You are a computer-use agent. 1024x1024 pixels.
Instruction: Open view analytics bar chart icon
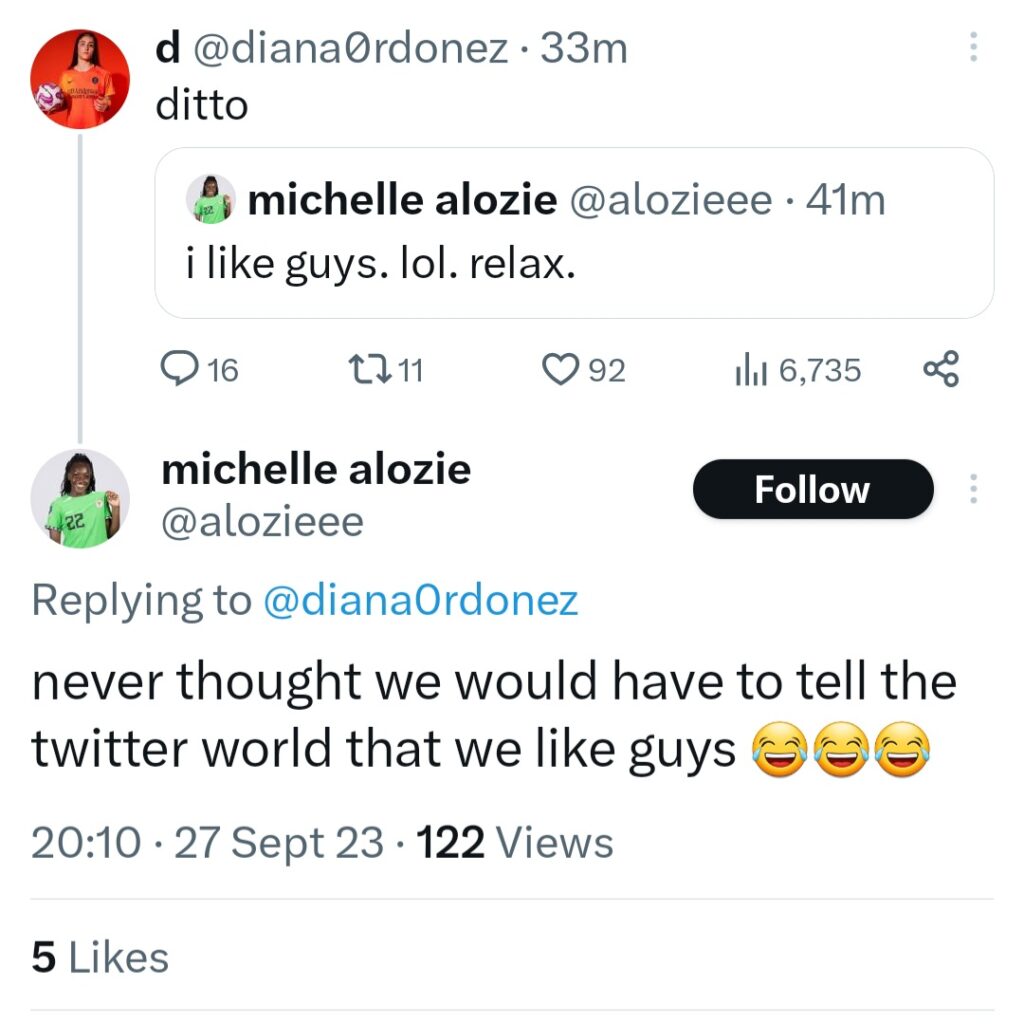click(x=750, y=371)
